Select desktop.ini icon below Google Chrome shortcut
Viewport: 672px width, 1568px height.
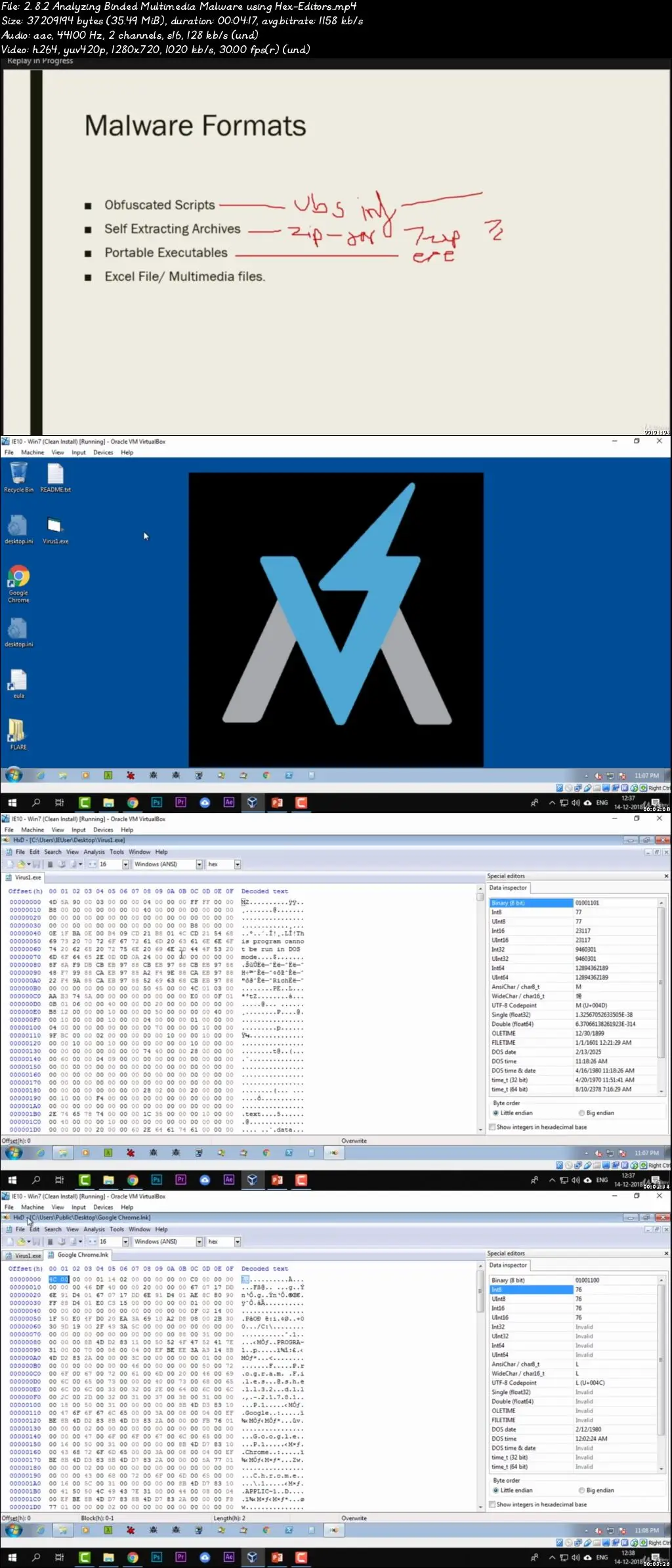[x=18, y=633]
